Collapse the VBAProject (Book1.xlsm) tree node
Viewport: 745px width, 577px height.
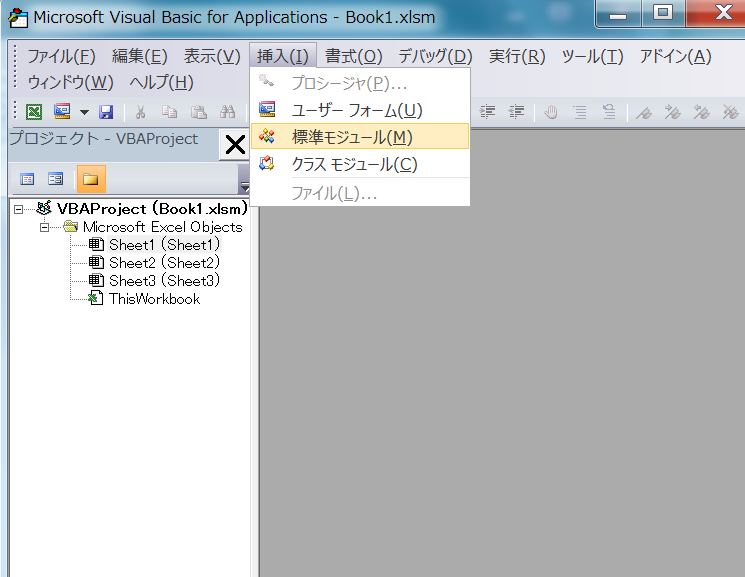19,210
